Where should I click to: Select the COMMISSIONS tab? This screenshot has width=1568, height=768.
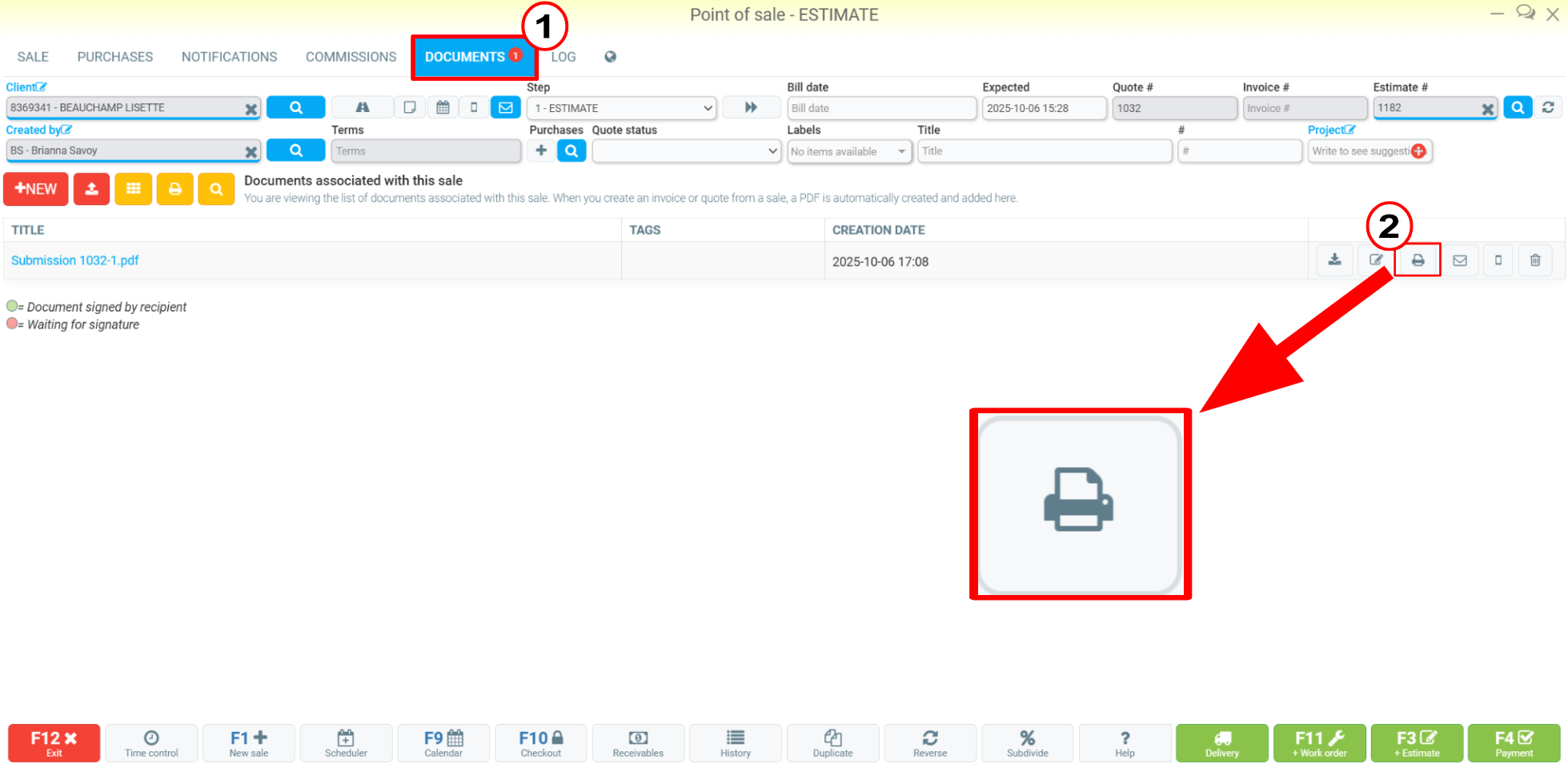351,57
